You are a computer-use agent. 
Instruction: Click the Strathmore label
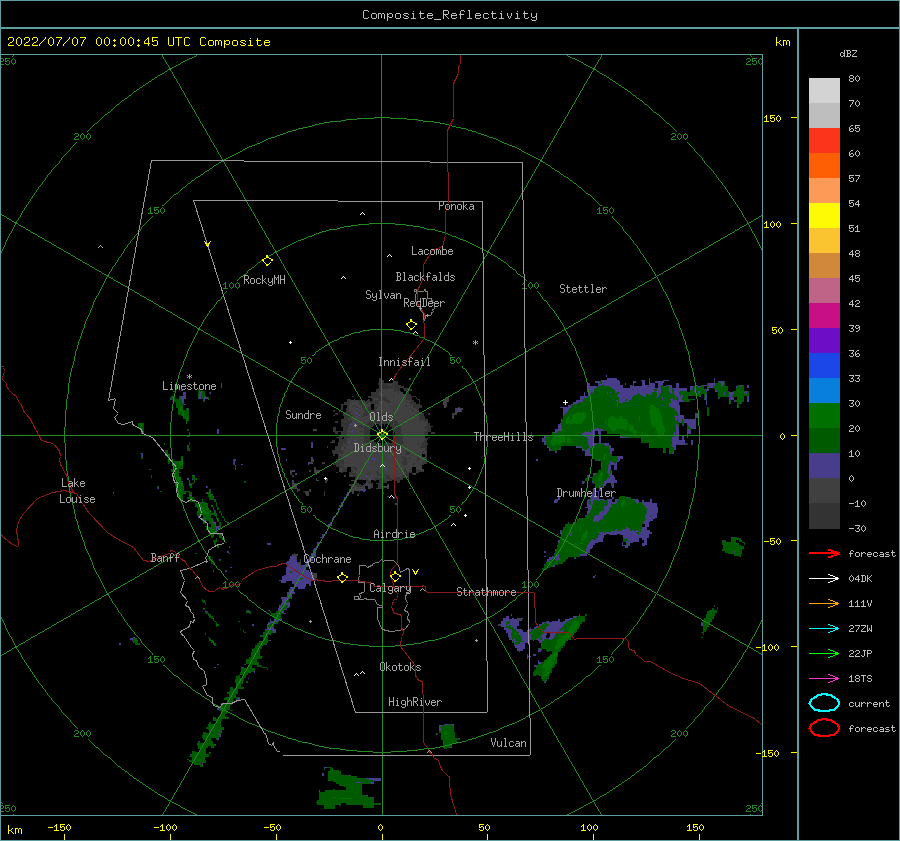point(486,592)
